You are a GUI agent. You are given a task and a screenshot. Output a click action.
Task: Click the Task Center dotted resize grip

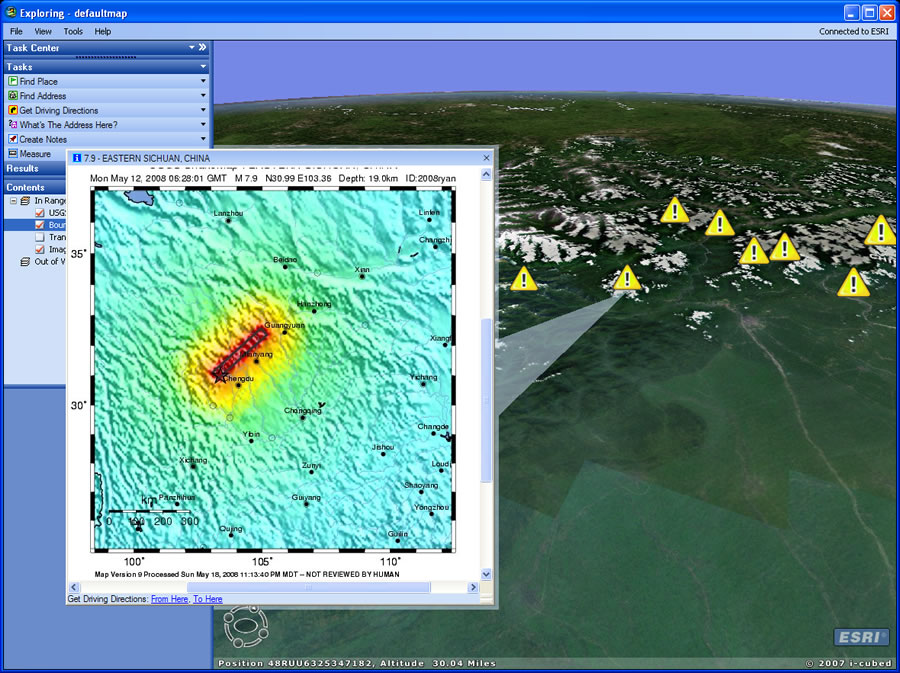coord(106,57)
